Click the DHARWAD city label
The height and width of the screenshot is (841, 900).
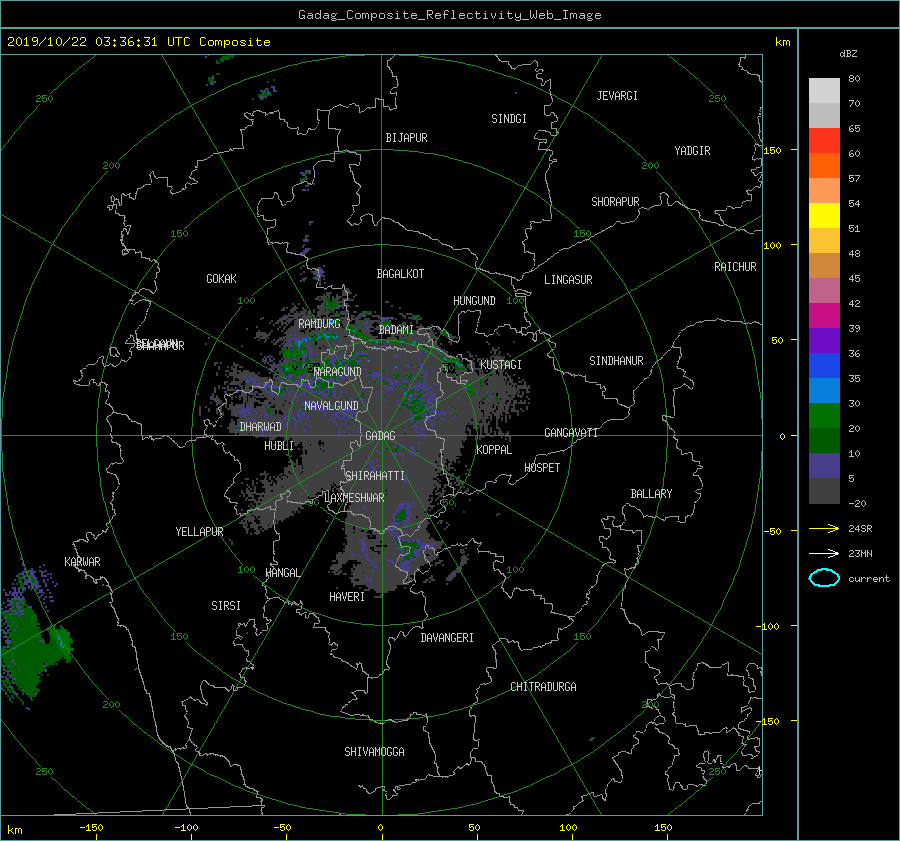(x=260, y=427)
